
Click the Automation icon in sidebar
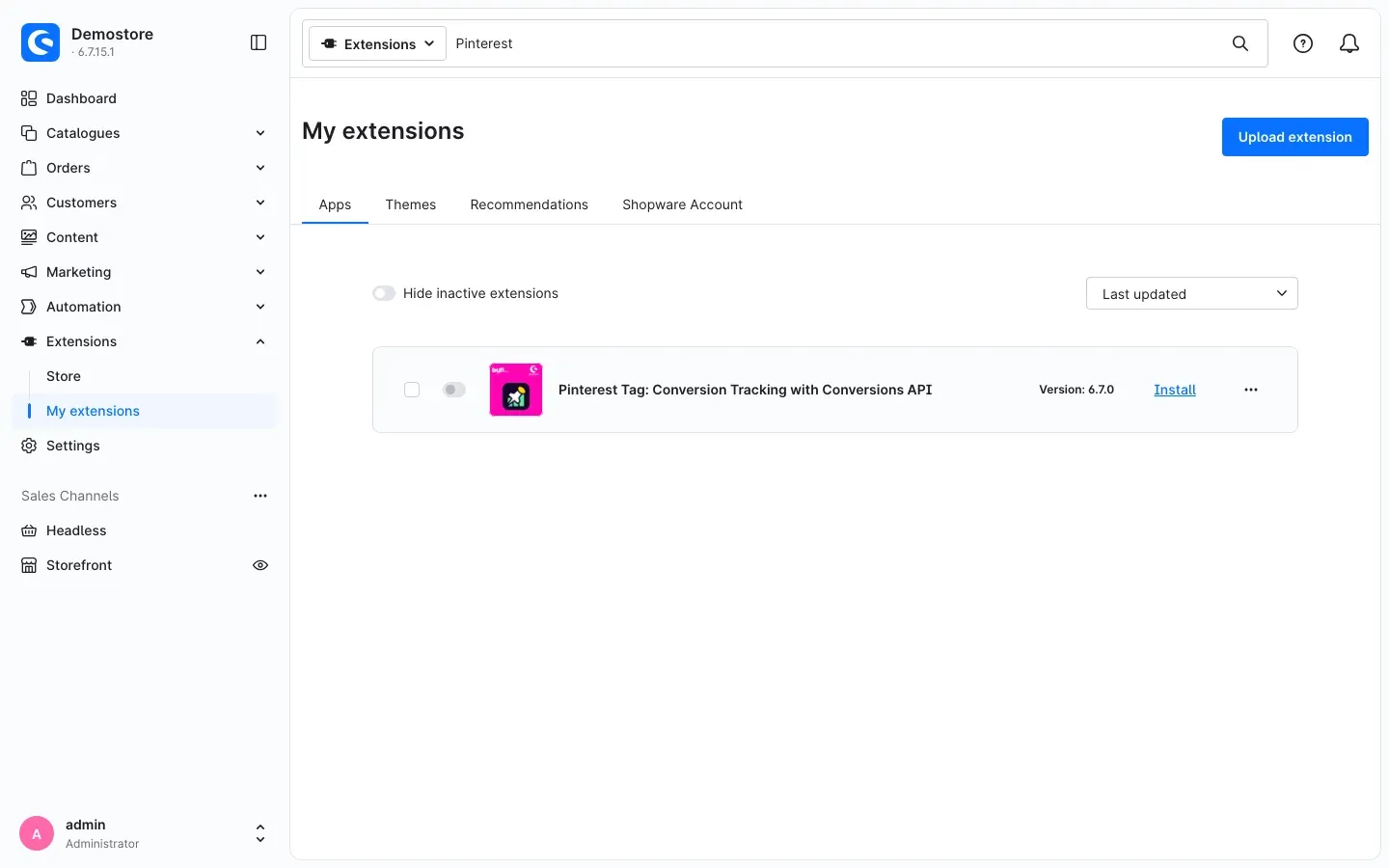(29, 307)
